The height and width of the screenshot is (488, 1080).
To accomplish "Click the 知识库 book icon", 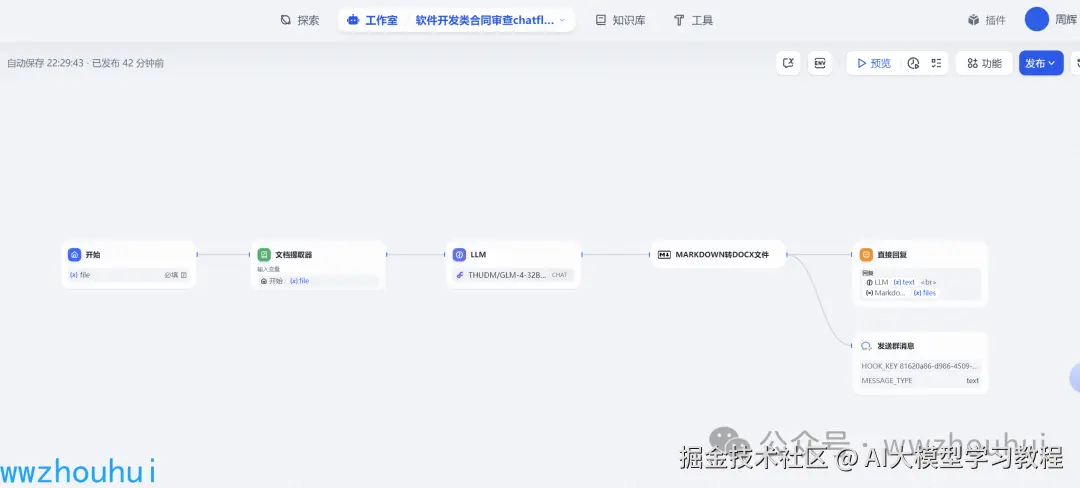I will coord(601,20).
